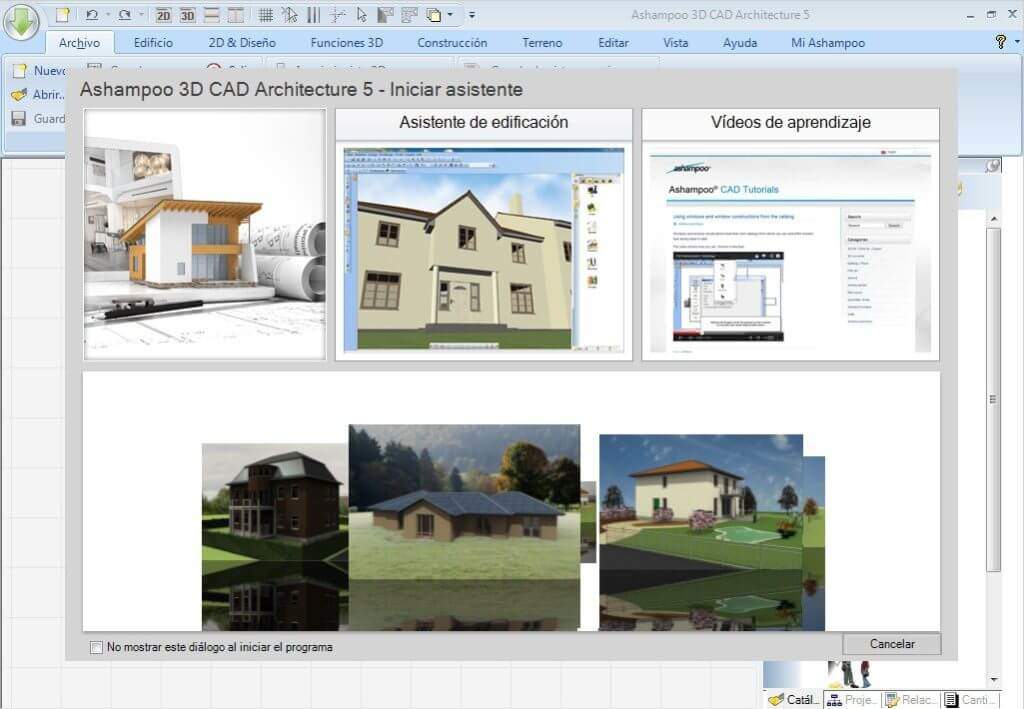This screenshot has height=709, width=1024.
Task: Click the help question mark icon
Action: point(1000,41)
